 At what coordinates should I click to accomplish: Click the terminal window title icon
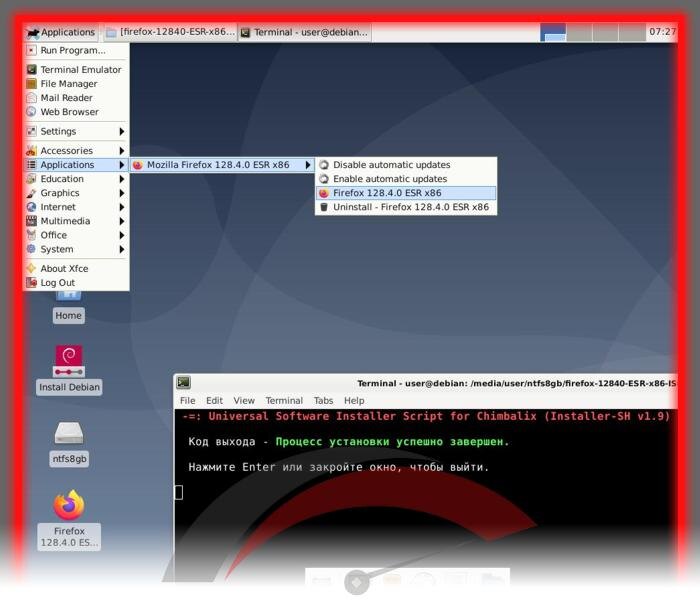tap(183, 383)
